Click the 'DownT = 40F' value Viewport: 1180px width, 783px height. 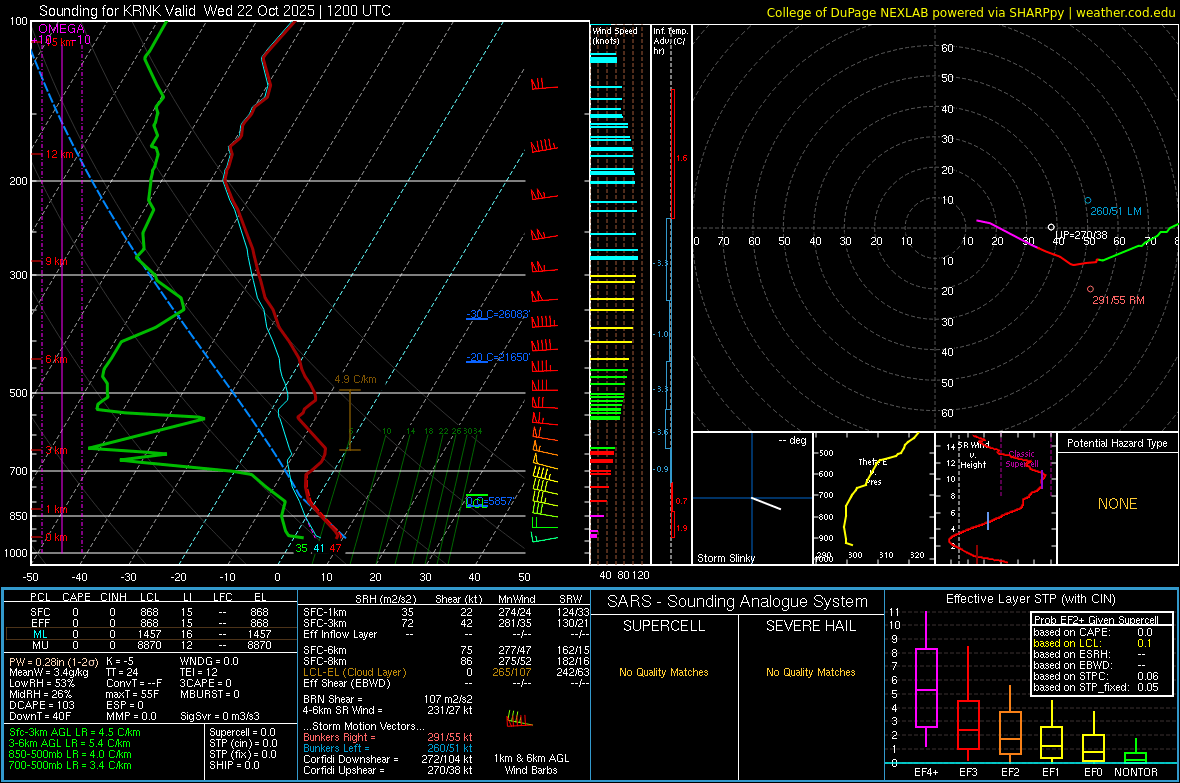(40, 716)
